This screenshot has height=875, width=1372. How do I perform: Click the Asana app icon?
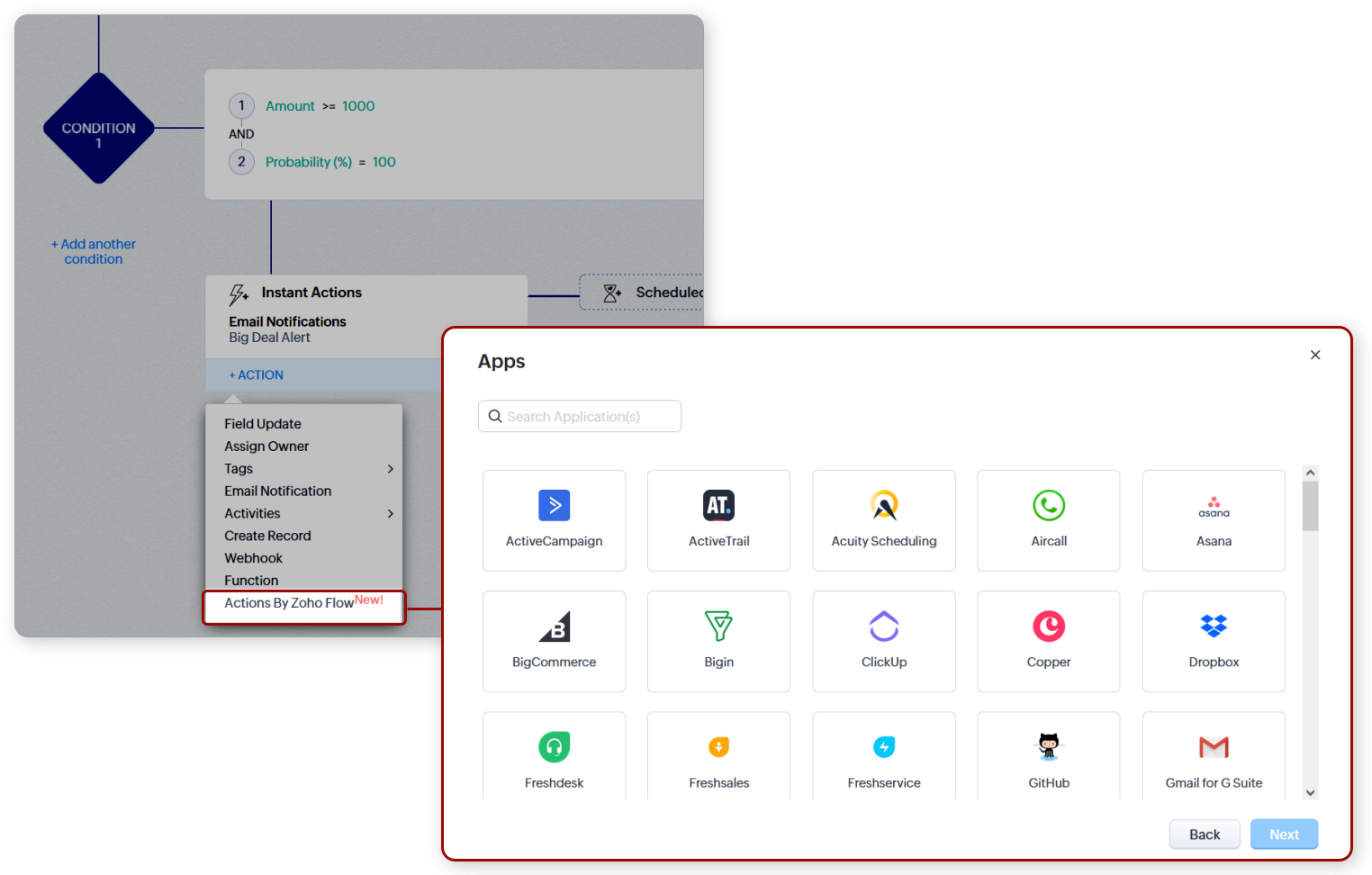pos(1213,507)
